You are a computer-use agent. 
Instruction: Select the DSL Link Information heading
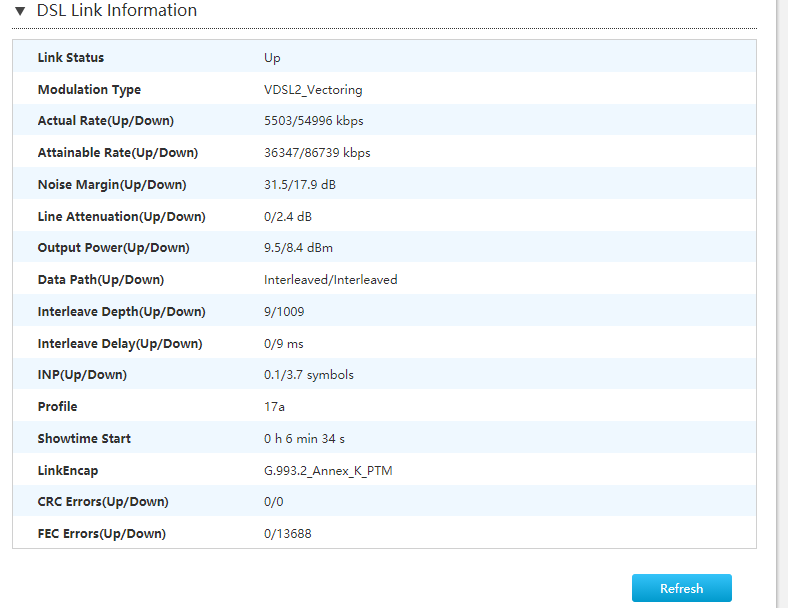(117, 10)
